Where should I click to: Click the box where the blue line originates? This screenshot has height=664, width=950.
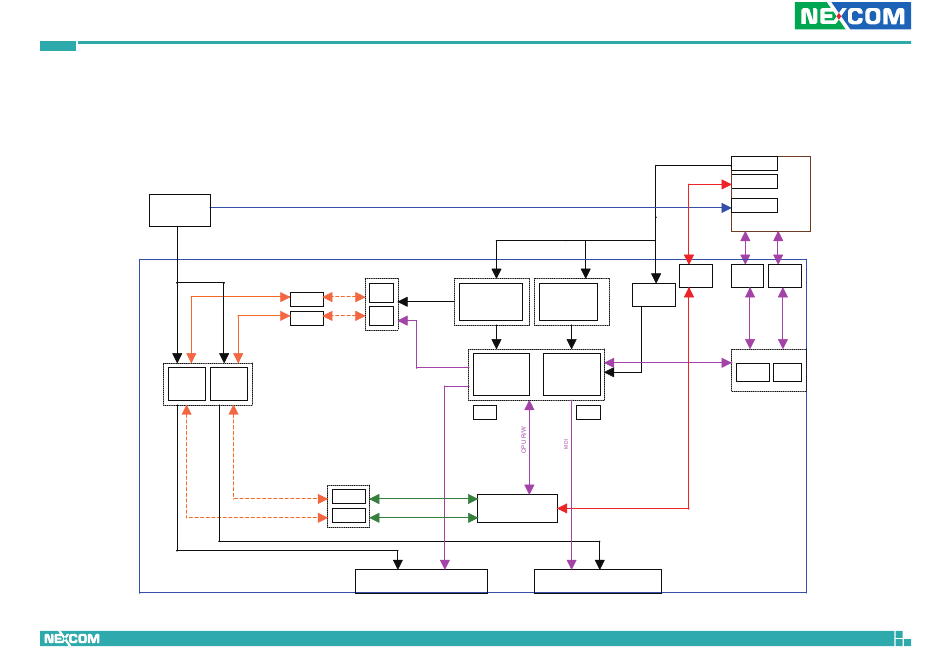(180, 210)
